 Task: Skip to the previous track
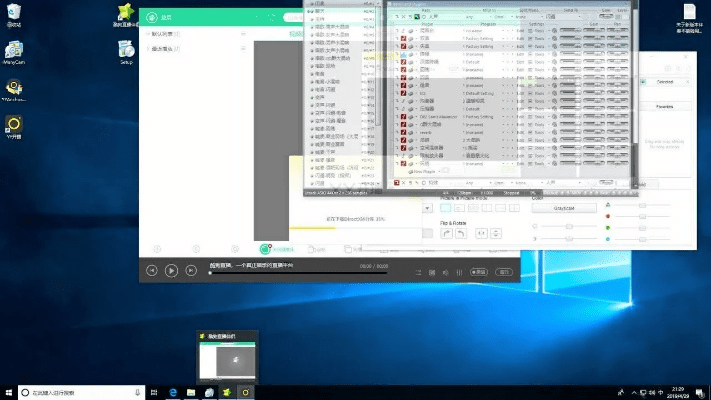tap(151, 270)
